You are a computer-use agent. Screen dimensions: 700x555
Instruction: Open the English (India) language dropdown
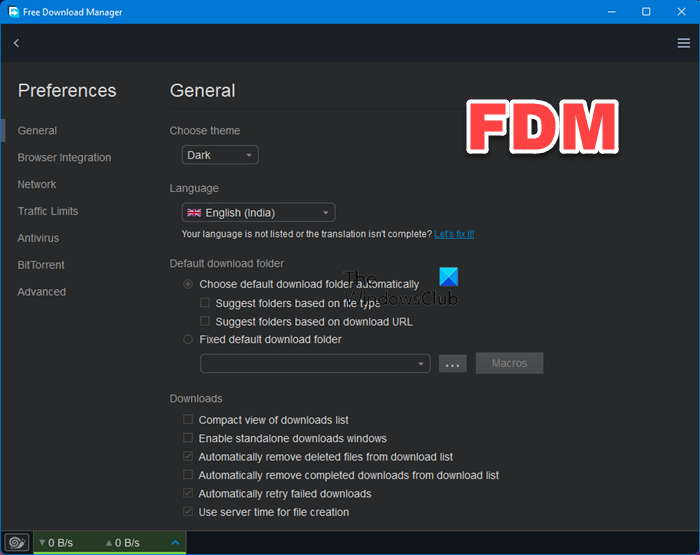click(x=258, y=213)
